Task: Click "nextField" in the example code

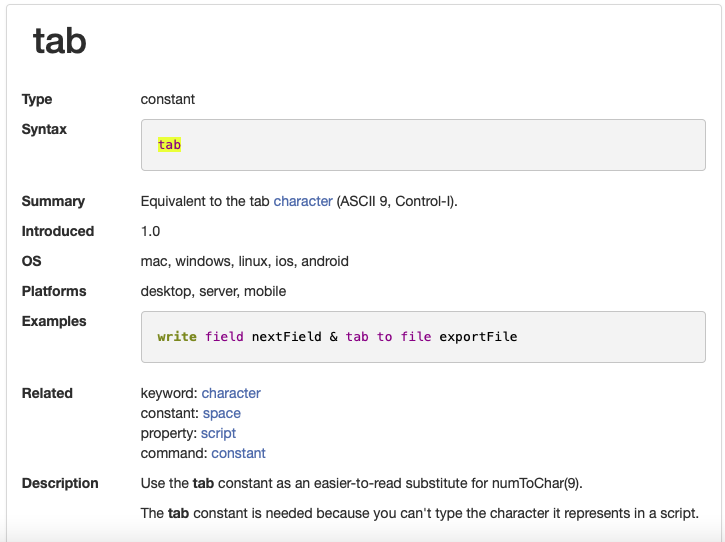Action: (x=286, y=337)
